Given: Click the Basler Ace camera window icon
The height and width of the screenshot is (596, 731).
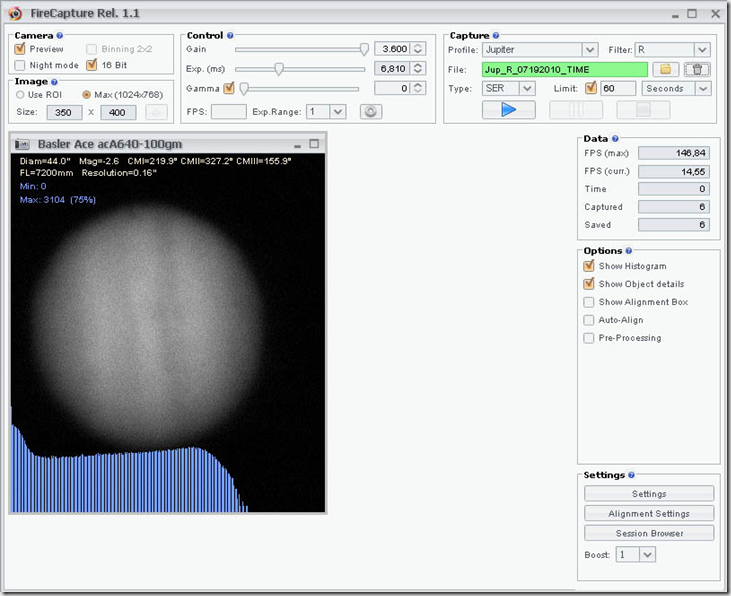Looking at the screenshot, I should click(x=22, y=144).
